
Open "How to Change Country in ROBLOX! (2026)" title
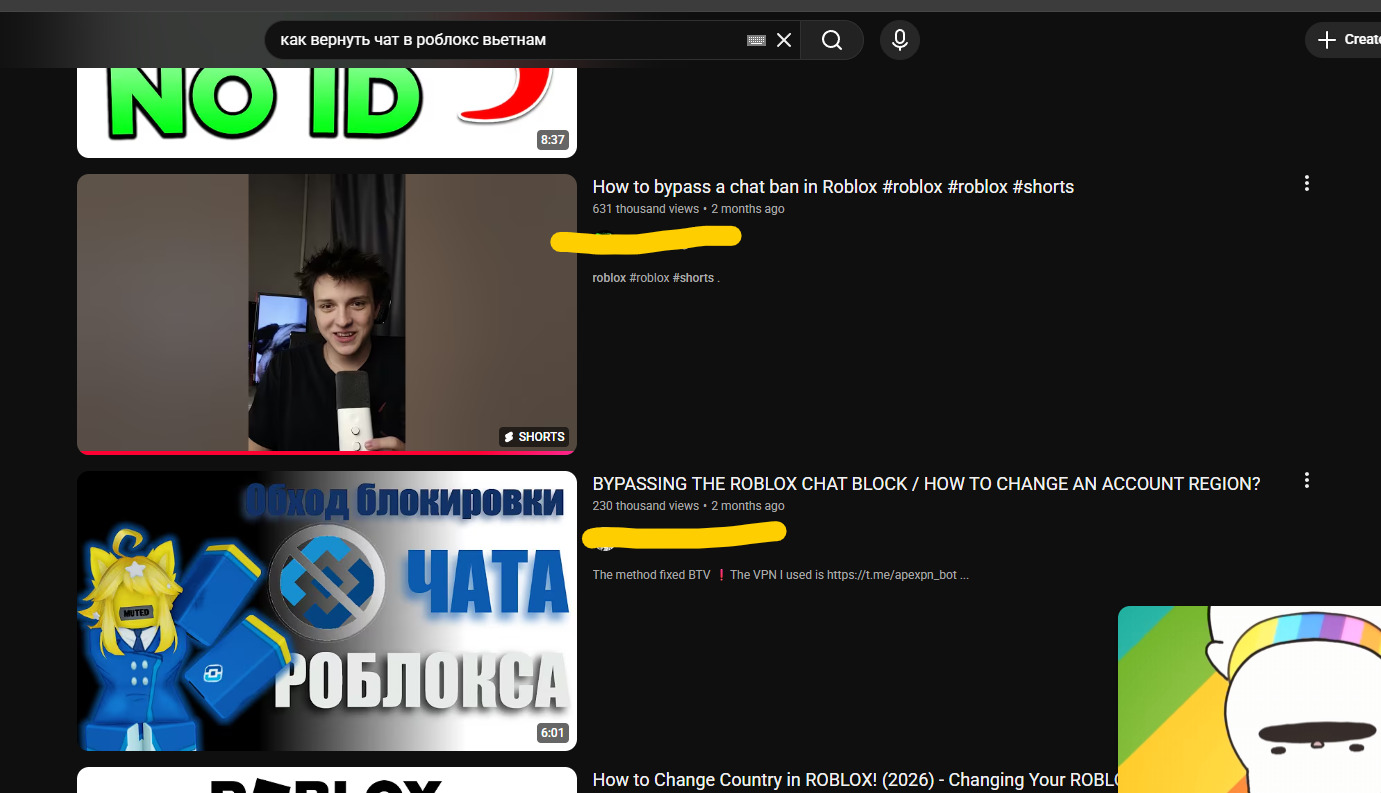855,780
